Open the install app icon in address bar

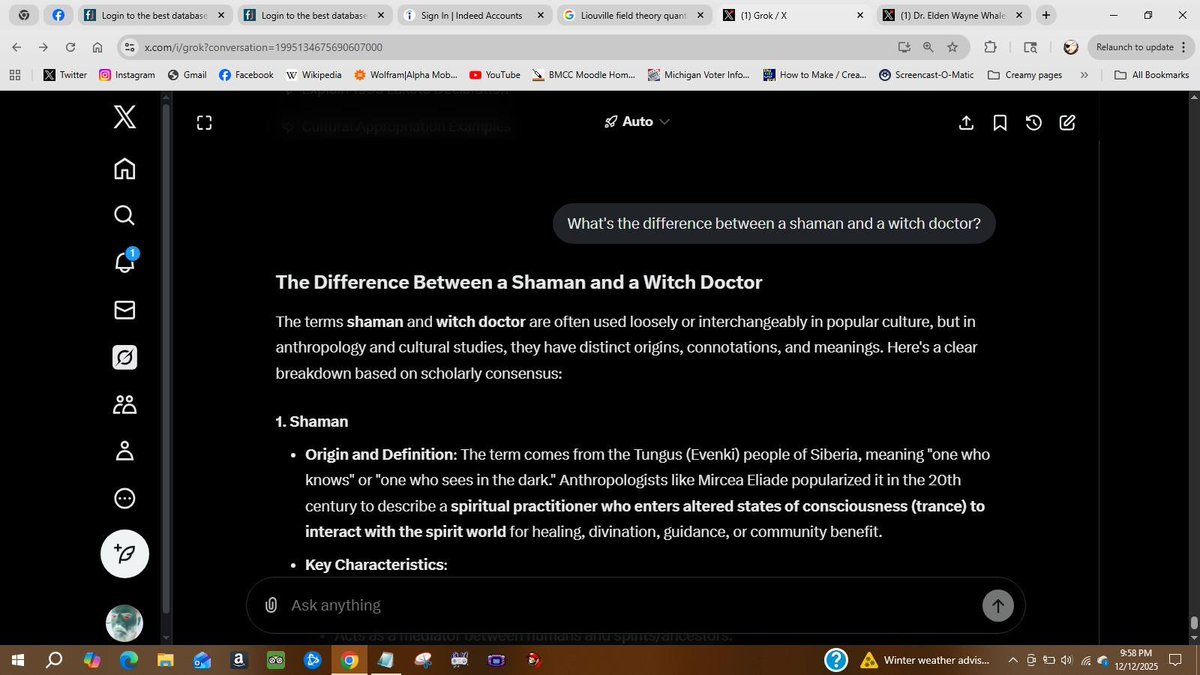click(x=904, y=47)
